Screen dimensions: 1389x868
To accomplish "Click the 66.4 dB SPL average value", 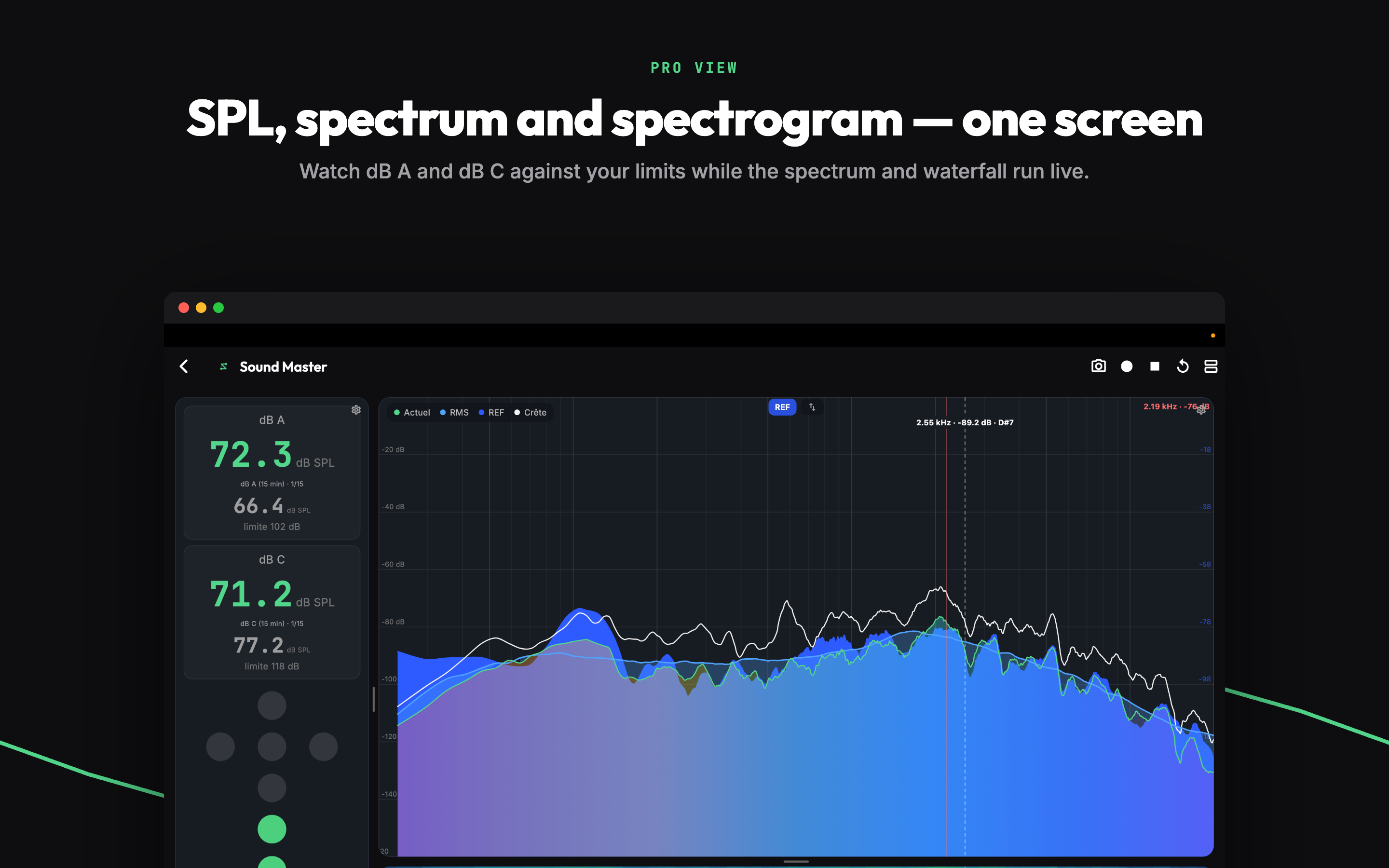I will tap(272, 506).
